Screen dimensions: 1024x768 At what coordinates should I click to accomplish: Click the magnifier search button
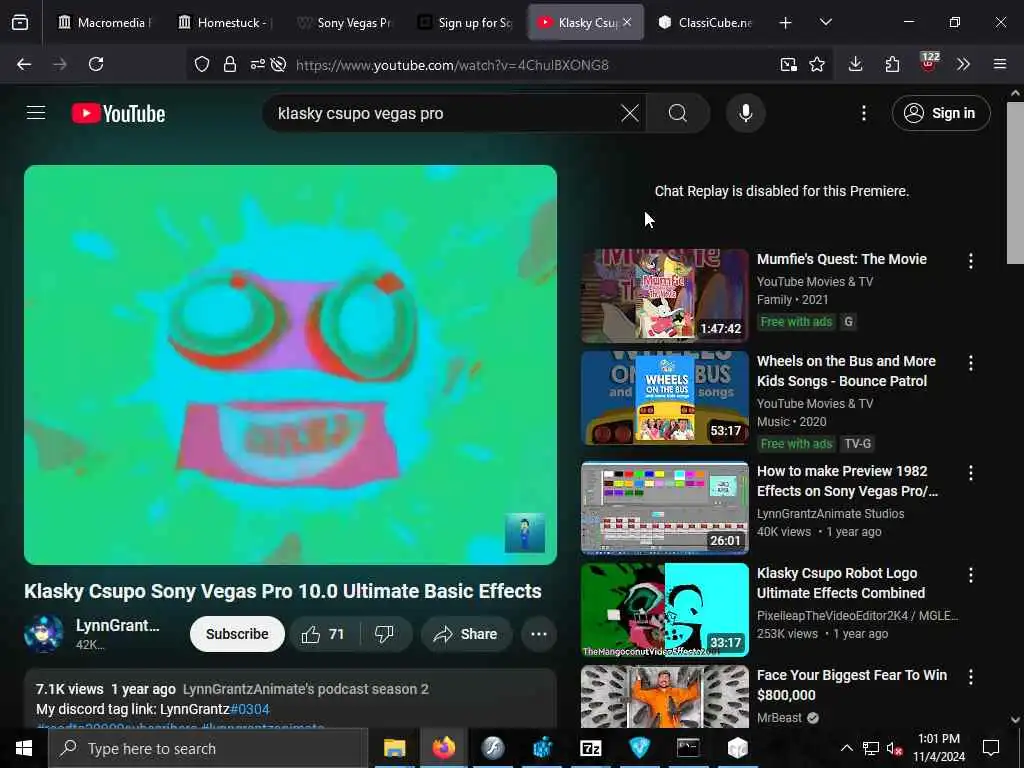click(x=678, y=113)
